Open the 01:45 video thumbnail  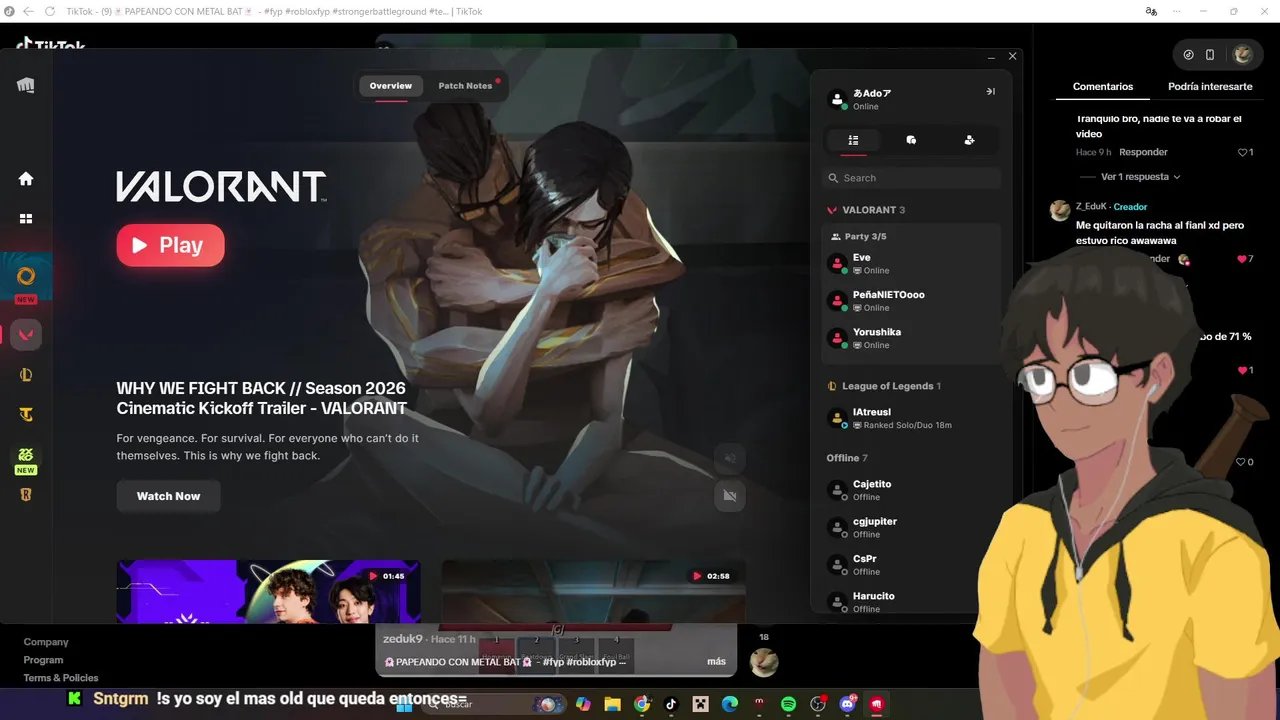268,592
